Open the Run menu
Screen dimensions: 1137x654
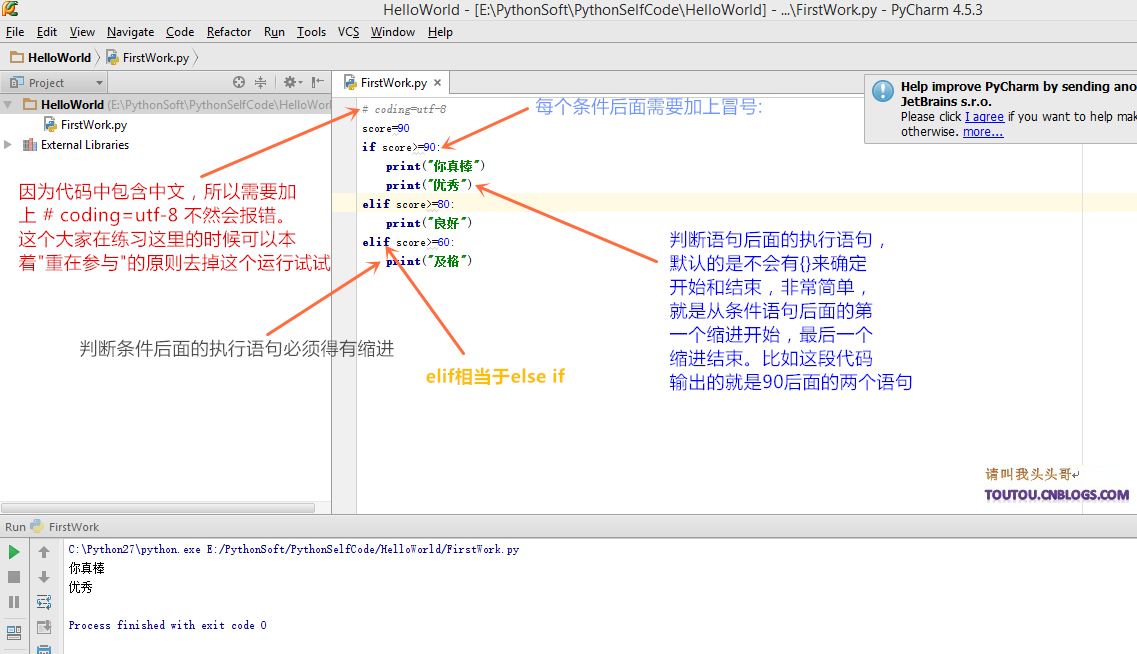[274, 32]
